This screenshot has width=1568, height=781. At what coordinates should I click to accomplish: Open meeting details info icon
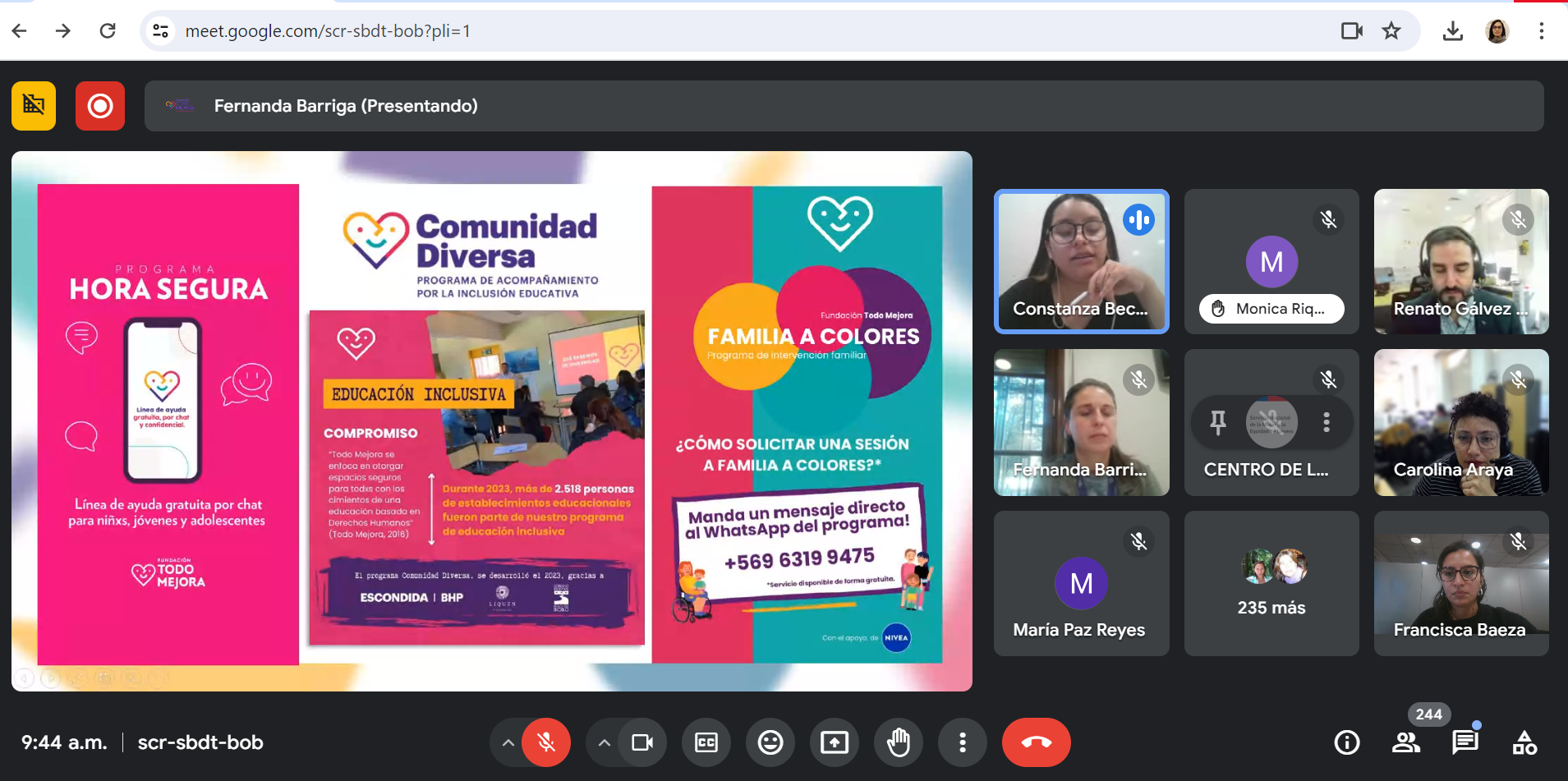1347,742
